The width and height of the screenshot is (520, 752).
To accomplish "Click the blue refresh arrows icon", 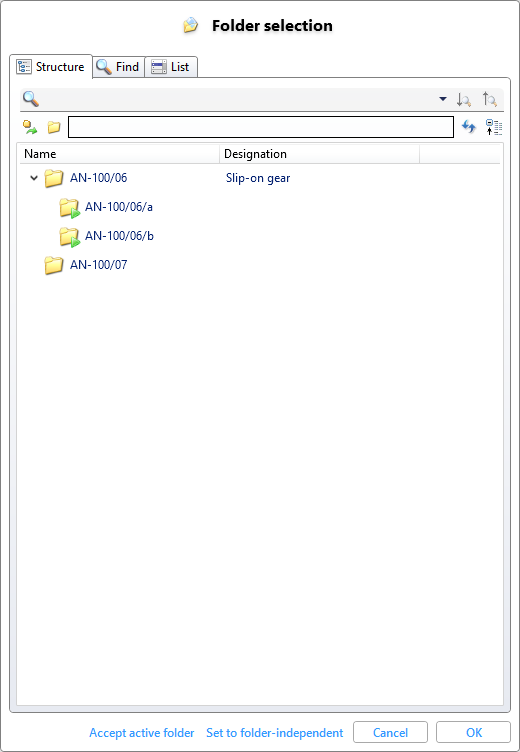I will pos(469,127).
